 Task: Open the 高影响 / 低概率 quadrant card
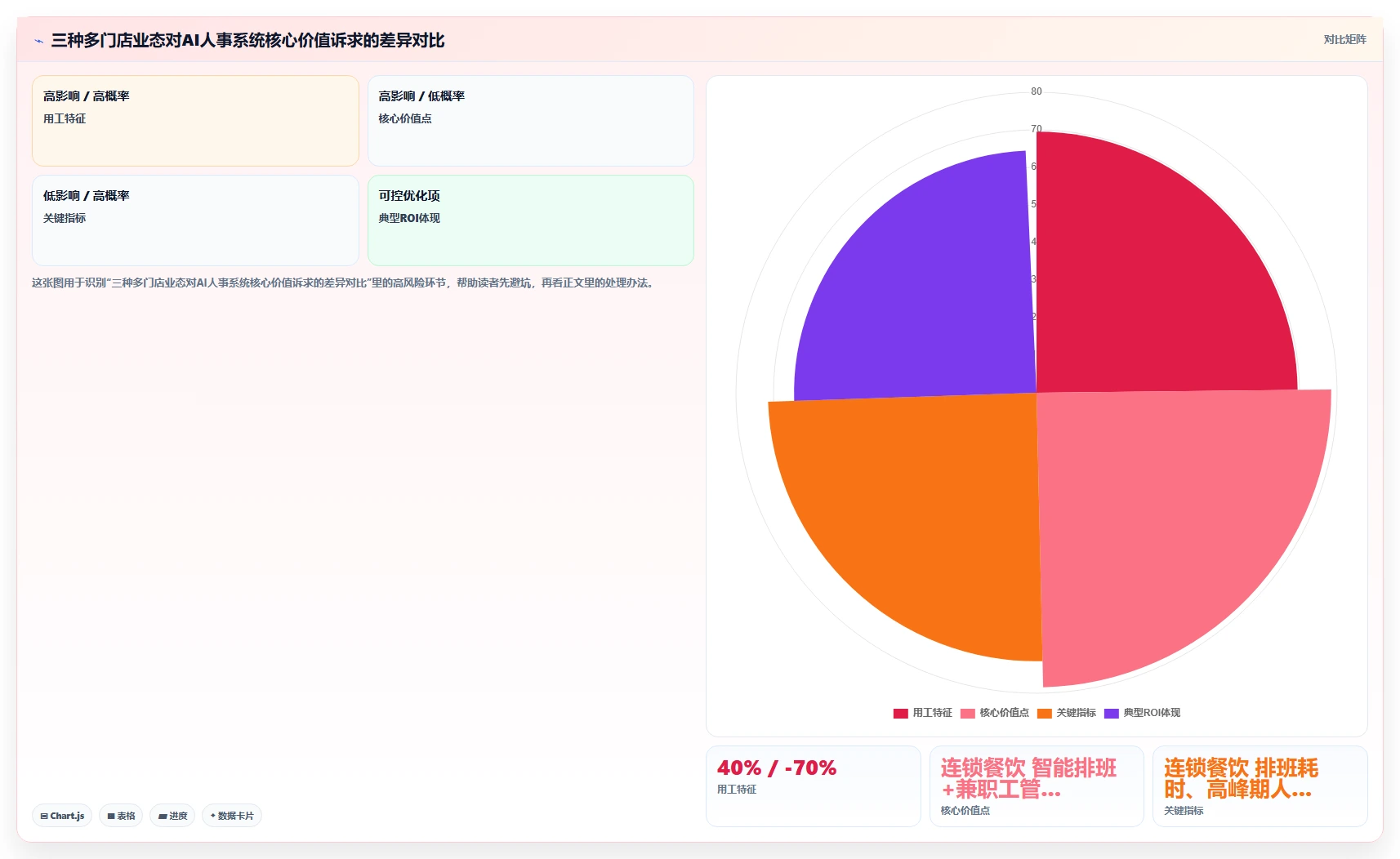coord(531,121)
